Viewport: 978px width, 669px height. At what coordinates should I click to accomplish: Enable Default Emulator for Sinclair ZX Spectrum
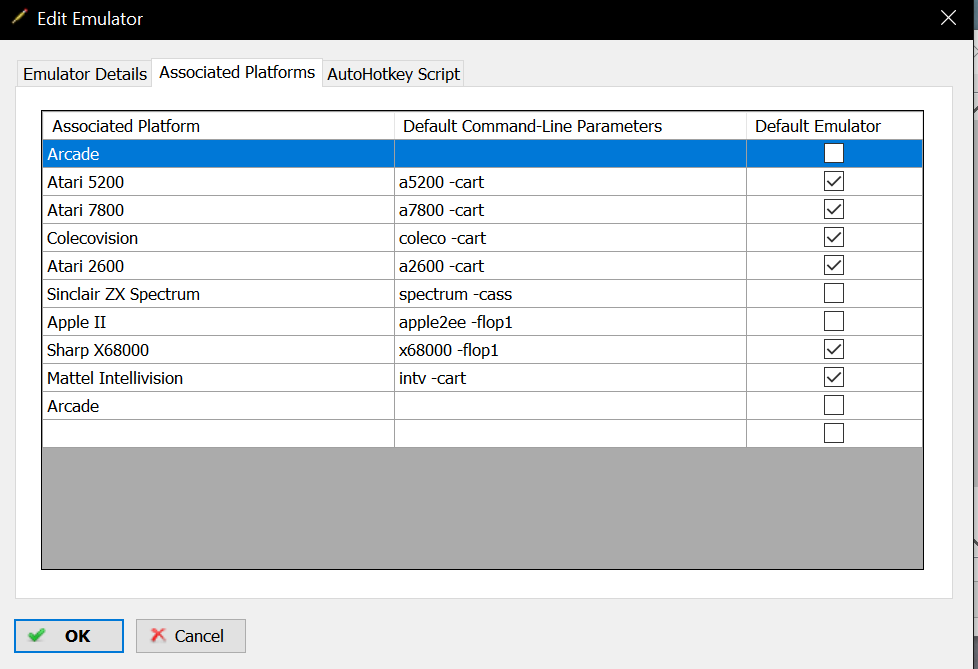(x=834, y=293)
